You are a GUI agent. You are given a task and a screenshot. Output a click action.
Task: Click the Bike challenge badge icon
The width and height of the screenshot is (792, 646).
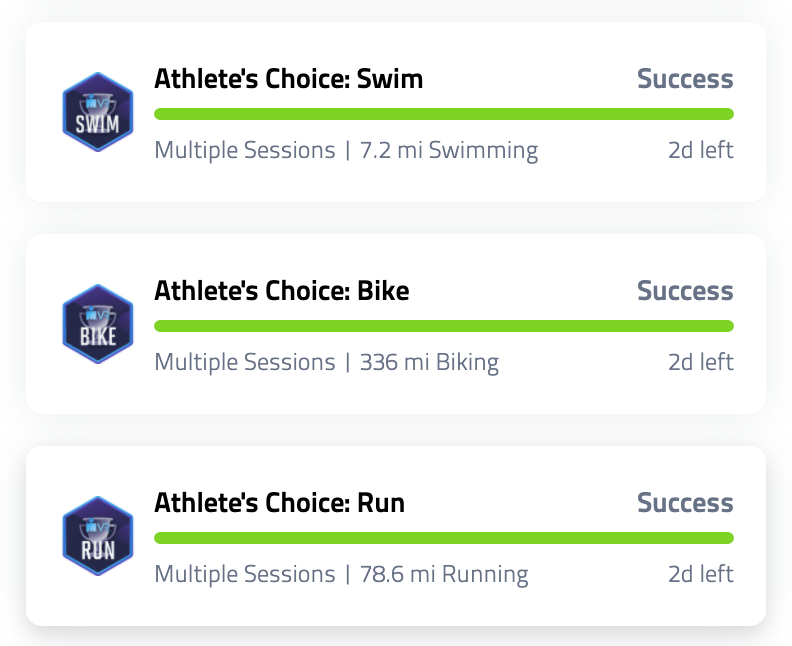(x=98, y=324)
